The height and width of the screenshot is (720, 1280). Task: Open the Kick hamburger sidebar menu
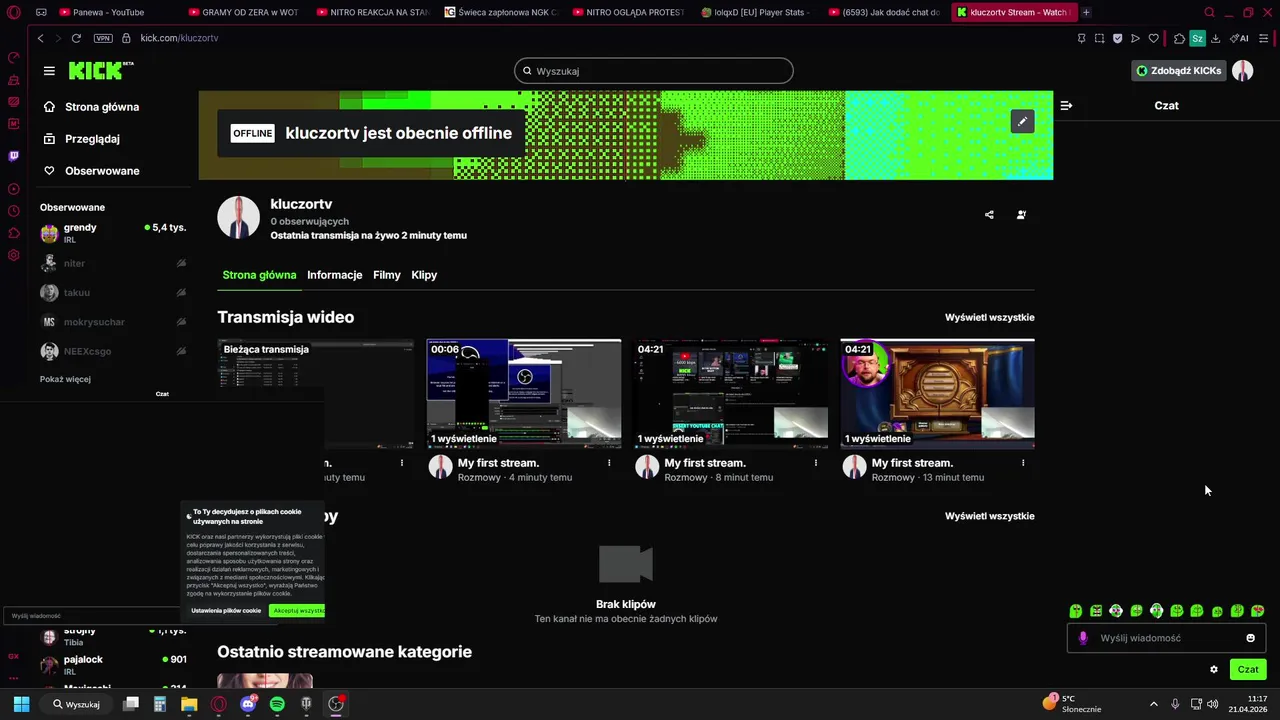[x=49, y=71]
